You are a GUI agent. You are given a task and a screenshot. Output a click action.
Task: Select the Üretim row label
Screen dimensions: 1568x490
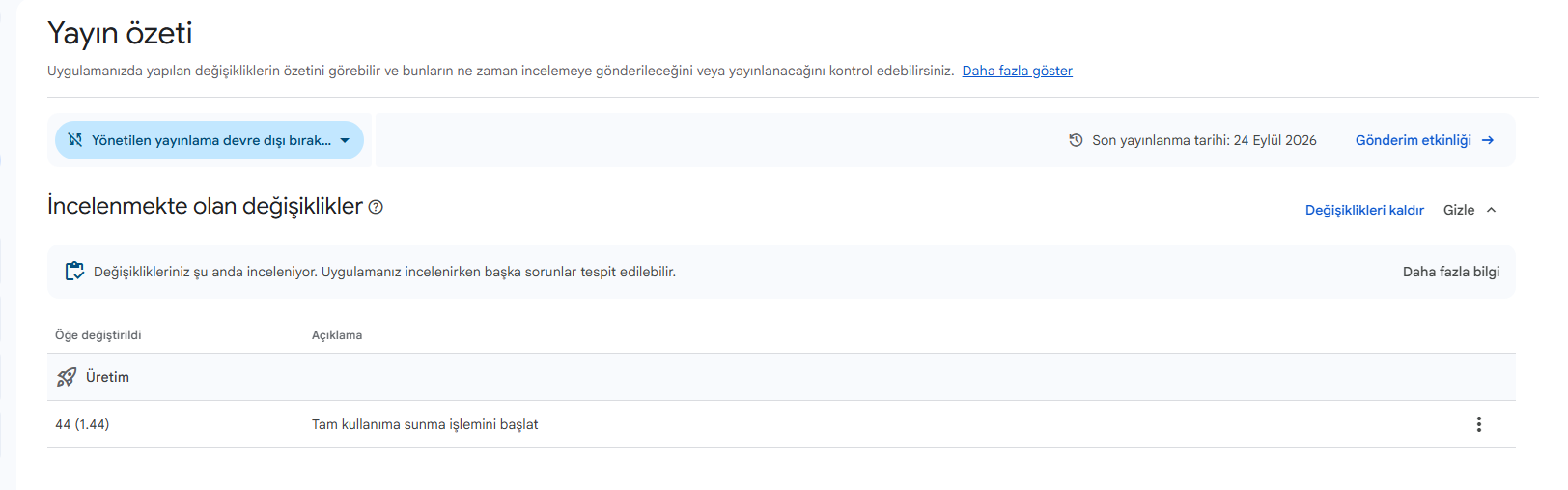pyautogui.click(x=107, y=377)
